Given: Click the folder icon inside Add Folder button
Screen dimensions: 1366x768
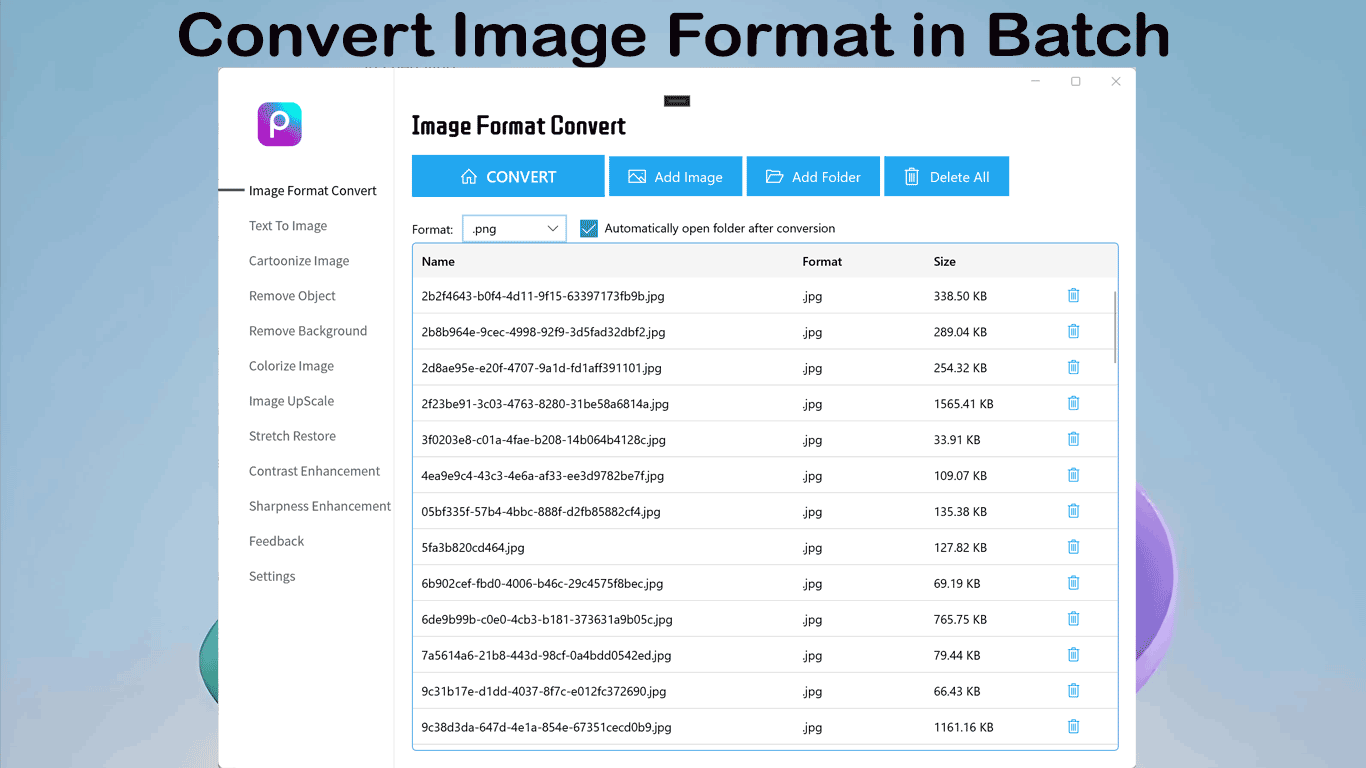Looking at the screenshot, I should tap(773, 176).
